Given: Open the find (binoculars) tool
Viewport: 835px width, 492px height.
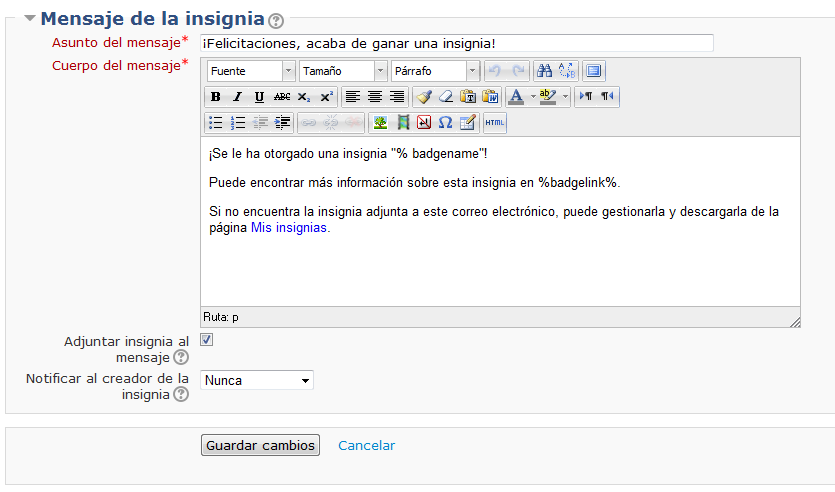Looking at the screenshot, I should [544, 71].
